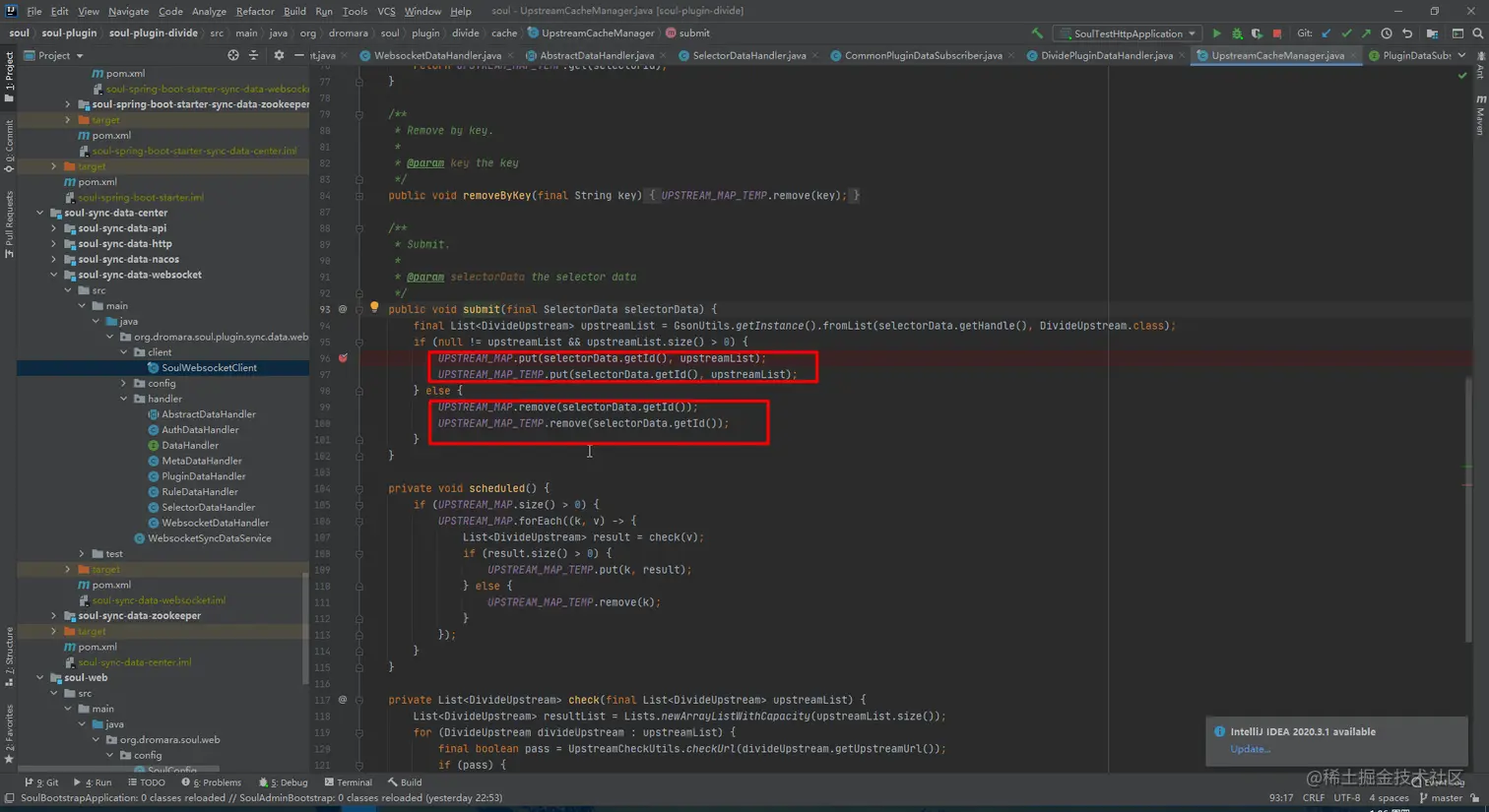Click the green inspection checkmark indicator
Viewport: 1489px width, 812px height.
1462,76
